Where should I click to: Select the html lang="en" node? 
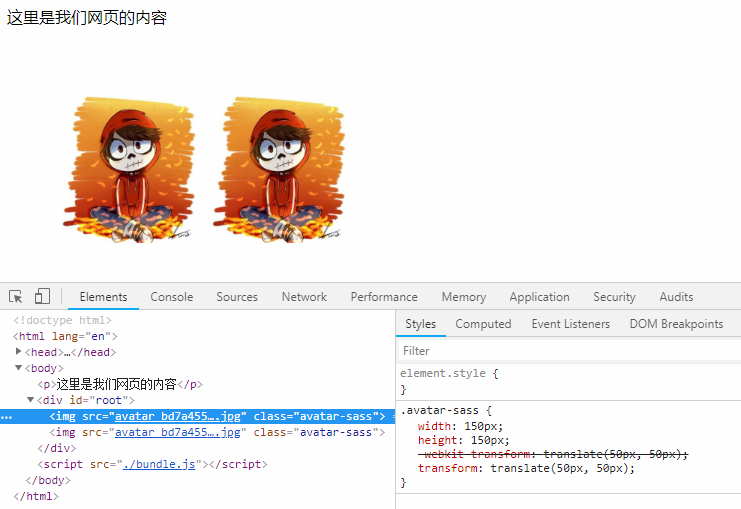point(65,336)
